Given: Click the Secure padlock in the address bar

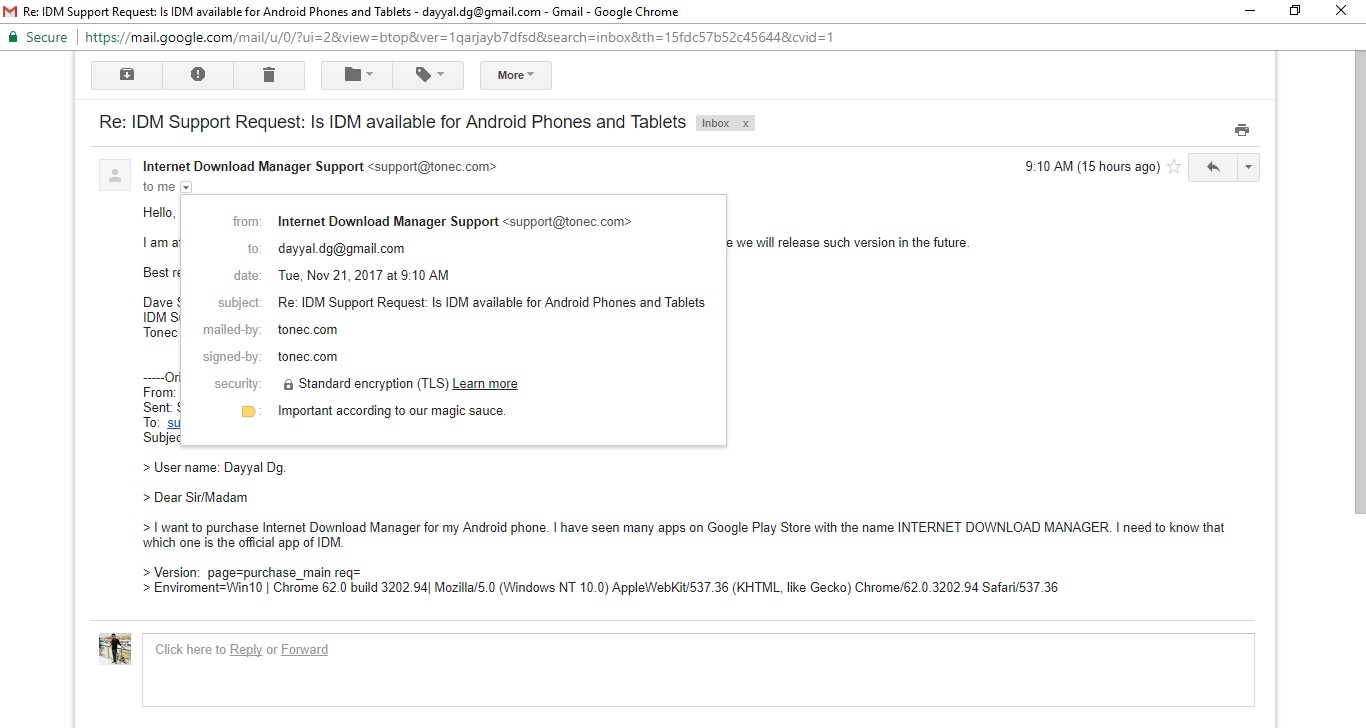Looking at the screenshot, I should tap(13, 37).
